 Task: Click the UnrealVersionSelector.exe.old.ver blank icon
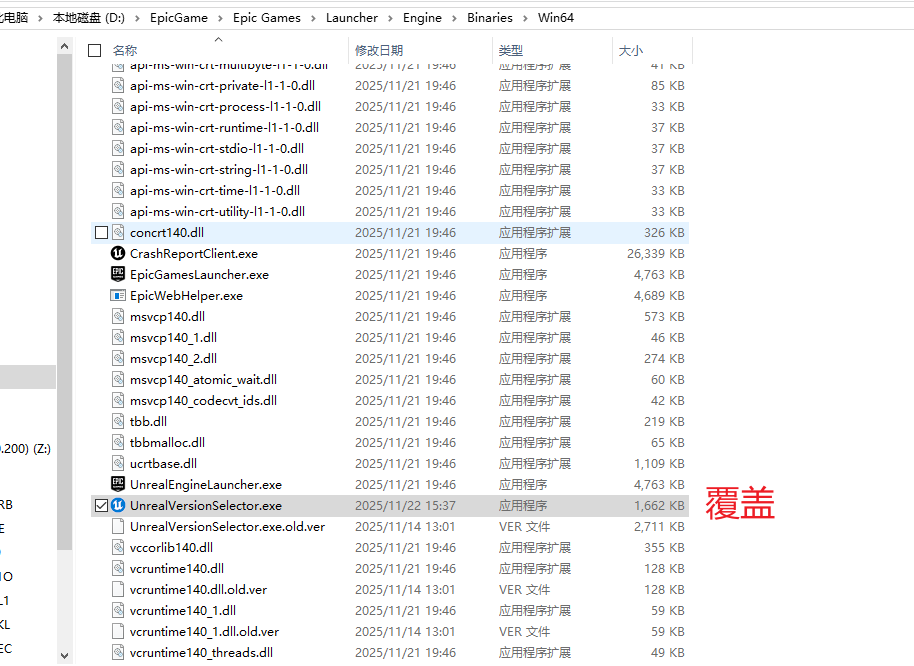118,526
